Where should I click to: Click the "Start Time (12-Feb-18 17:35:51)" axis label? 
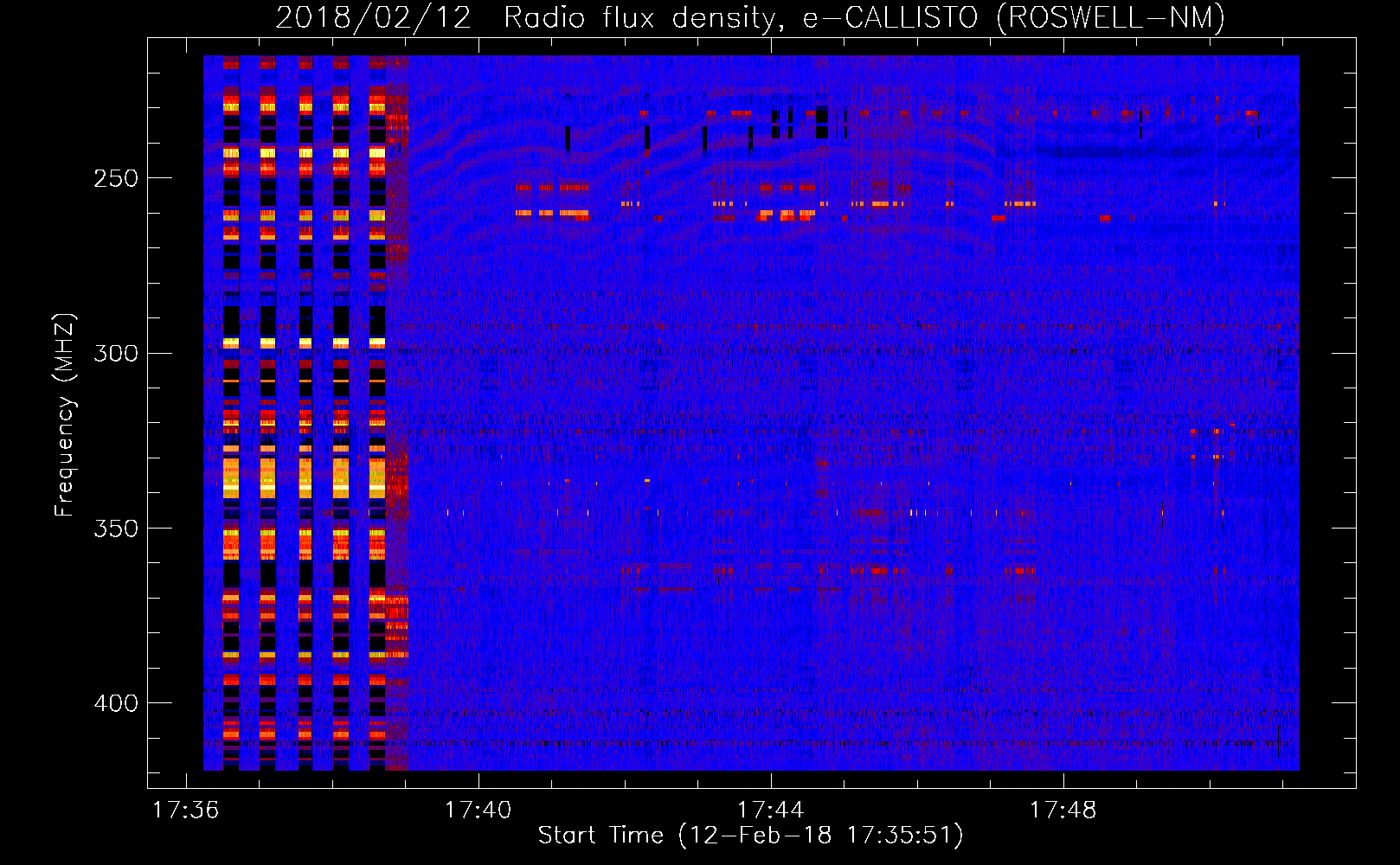click(751, 836)
